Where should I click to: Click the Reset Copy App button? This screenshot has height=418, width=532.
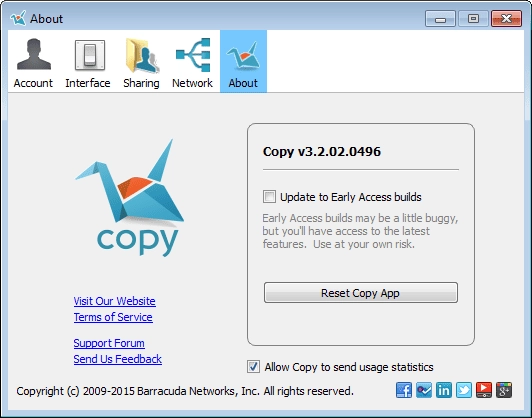pyautogui.click(x=361, y=292)
